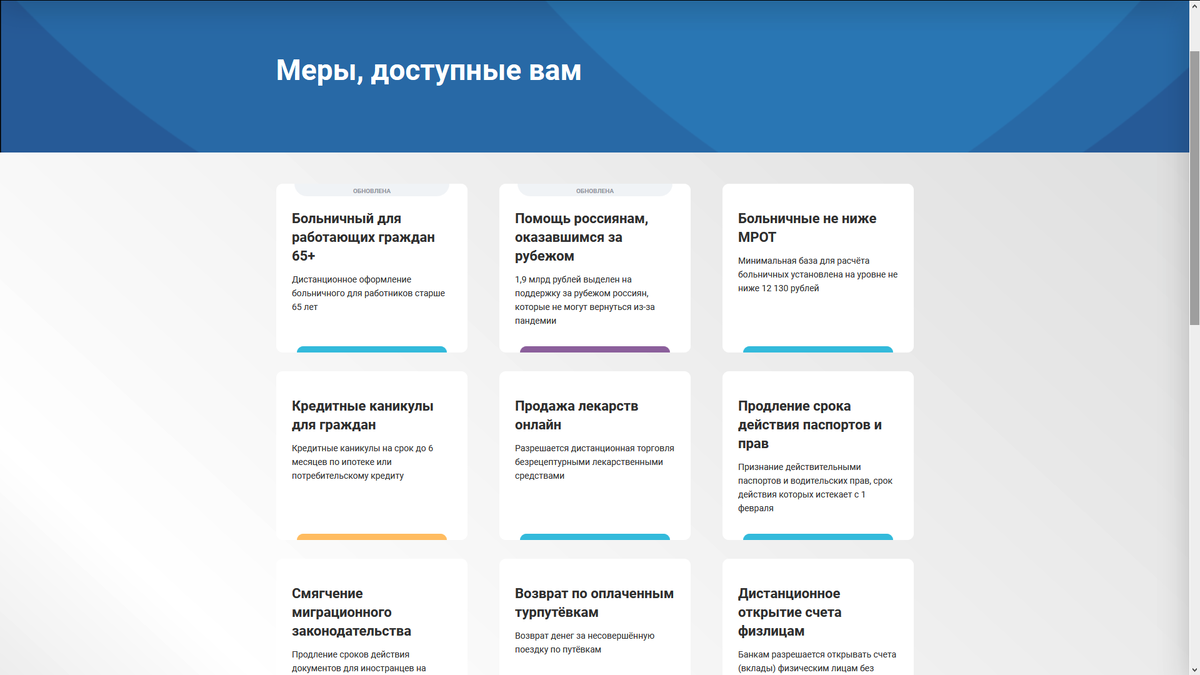
Task: Select the ОБНОВЛЕНА badge on "Помощь россиянам" card
Action: click(595, 188)
